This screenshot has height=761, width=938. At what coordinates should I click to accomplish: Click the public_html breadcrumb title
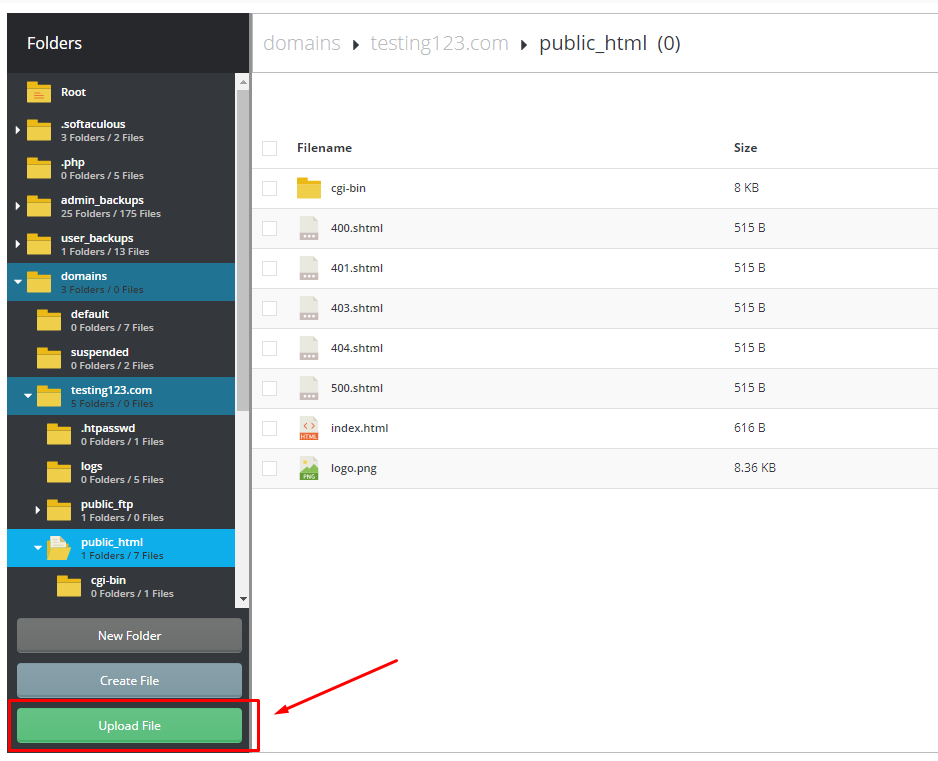click(x=593, y=43)
